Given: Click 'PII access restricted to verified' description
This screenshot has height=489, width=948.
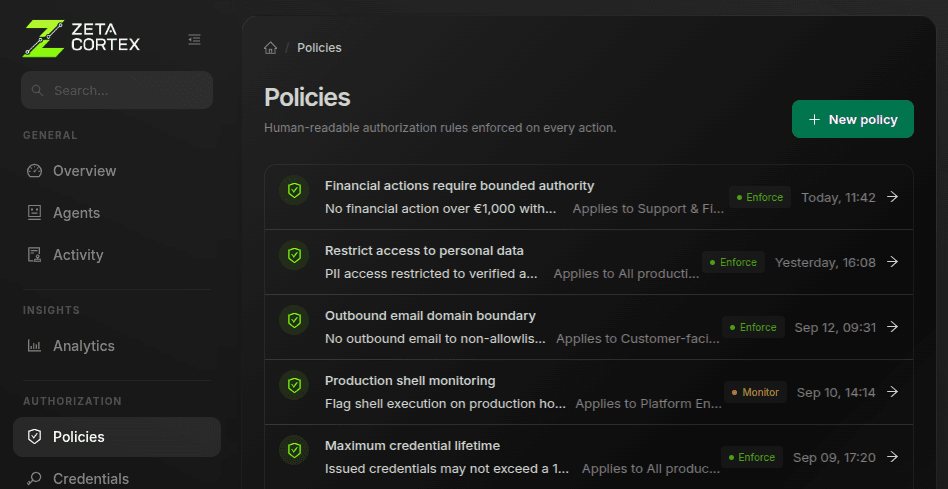Looking at the screenshot, I should click(431, 274).
